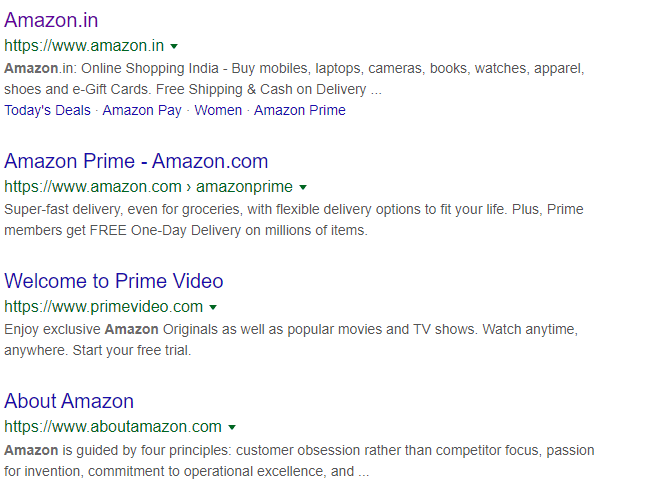The width and height of the screenshot is (649, 492).
Task: Click the Today's Deals sitelink
Action: pos(47,110)
